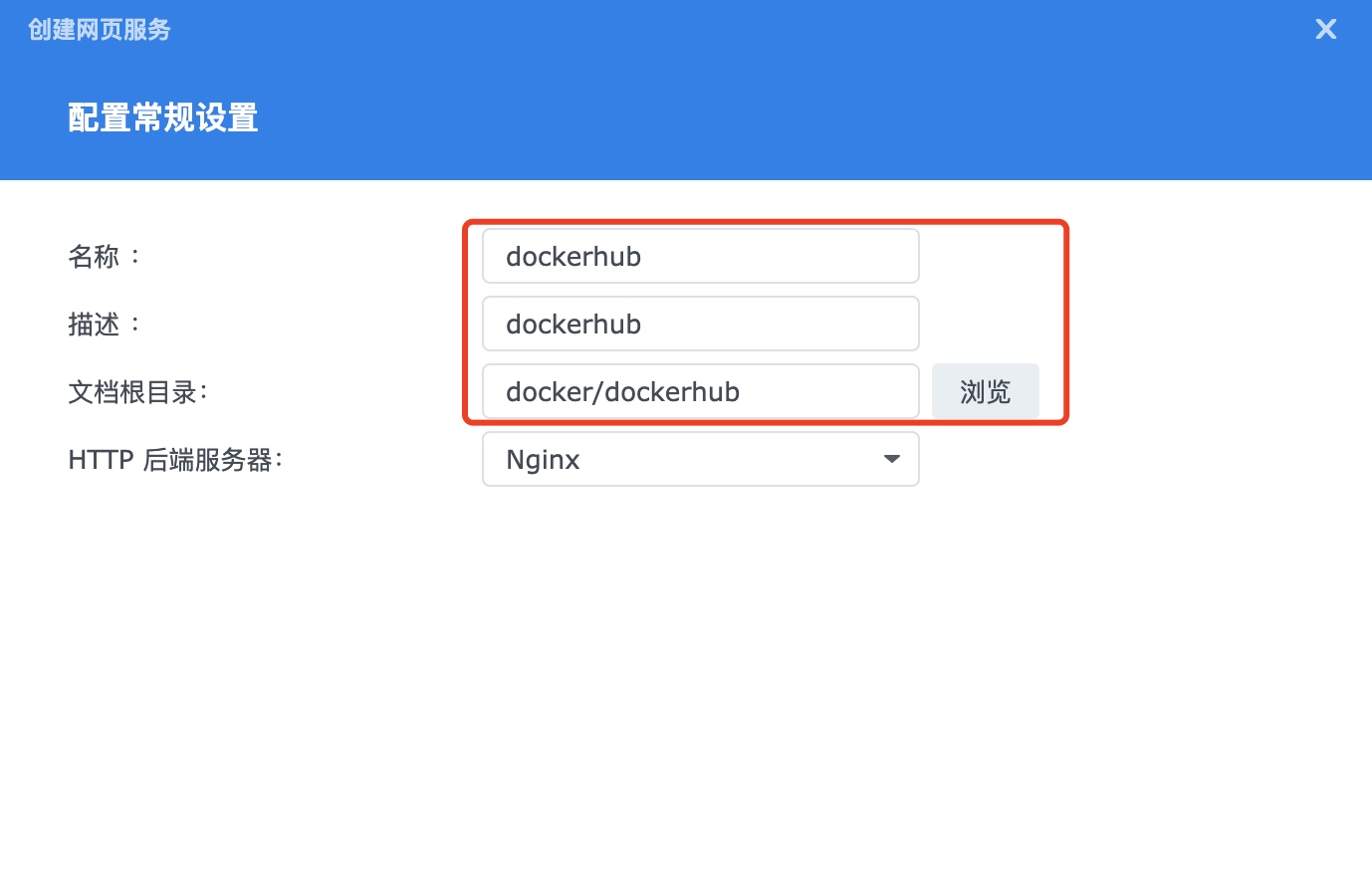1372x876 pixels.
Task: Focus the 描述 description input field
Action: (x=699, y=324)
